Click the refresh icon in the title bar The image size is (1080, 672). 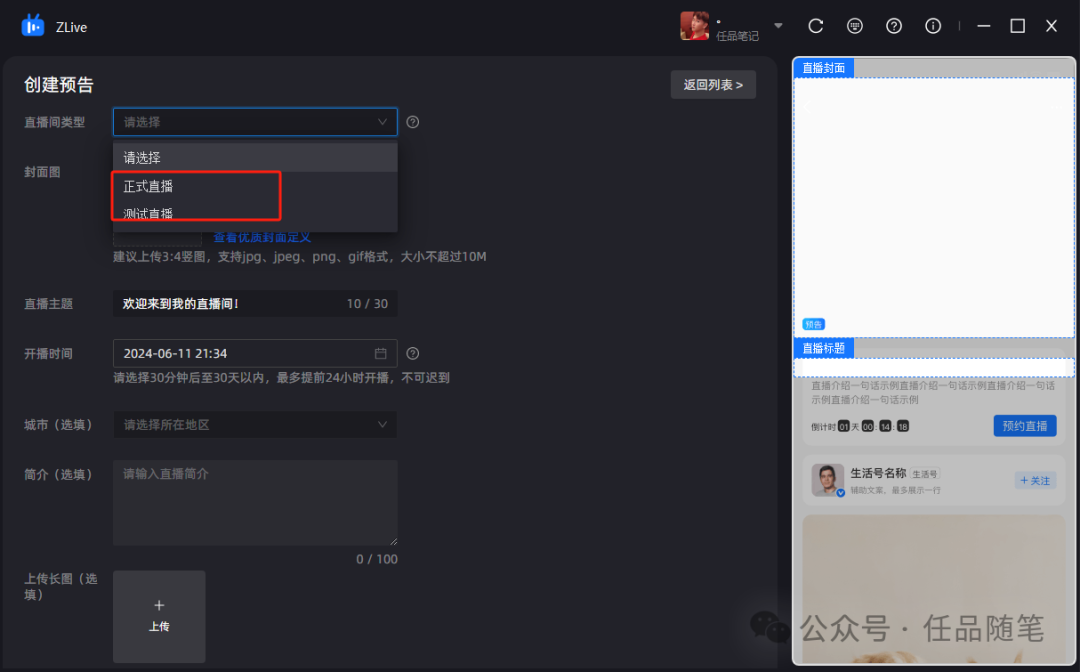815,26
